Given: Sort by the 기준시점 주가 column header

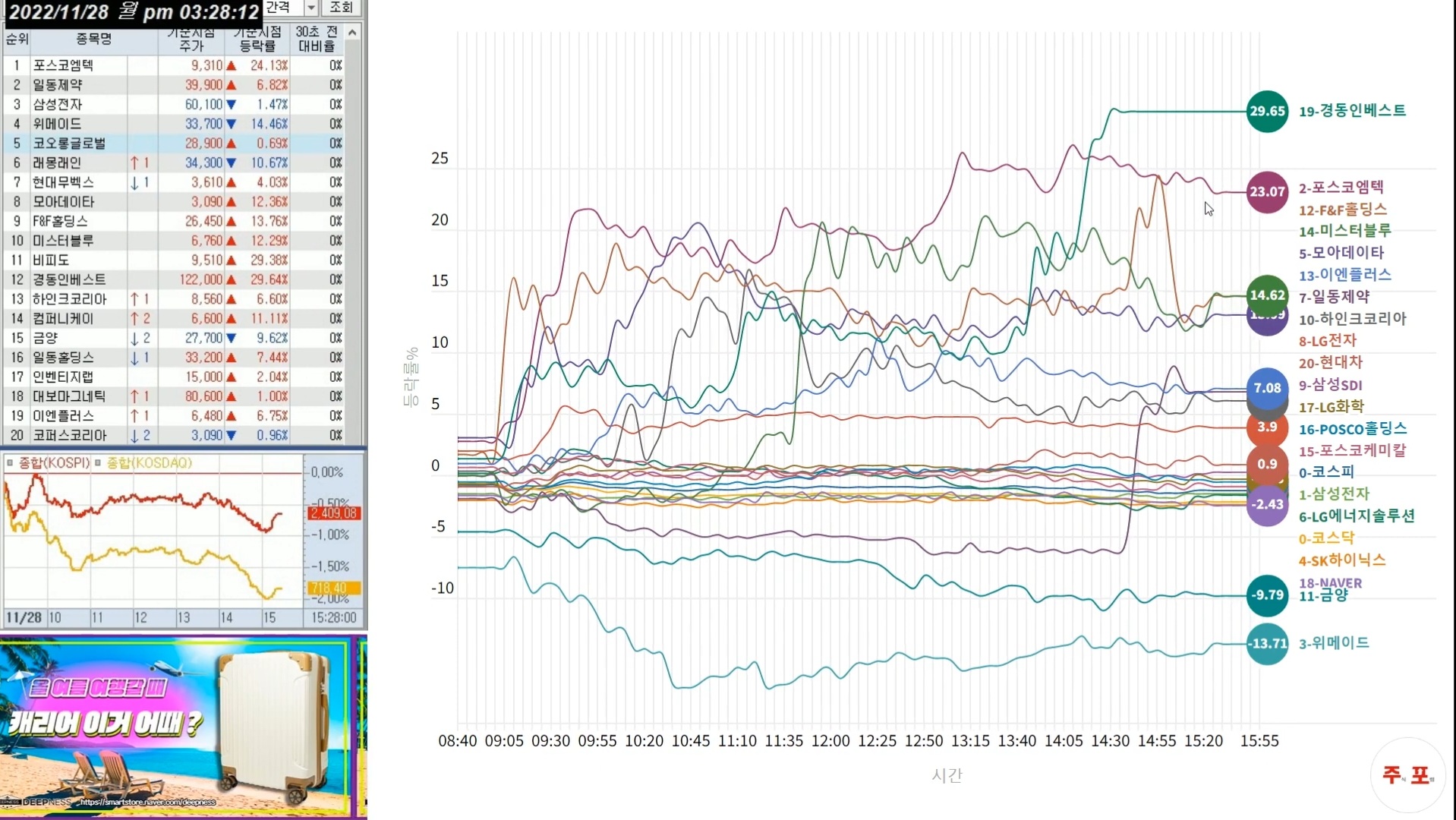Looking at the screenshot, I should 192,39.
